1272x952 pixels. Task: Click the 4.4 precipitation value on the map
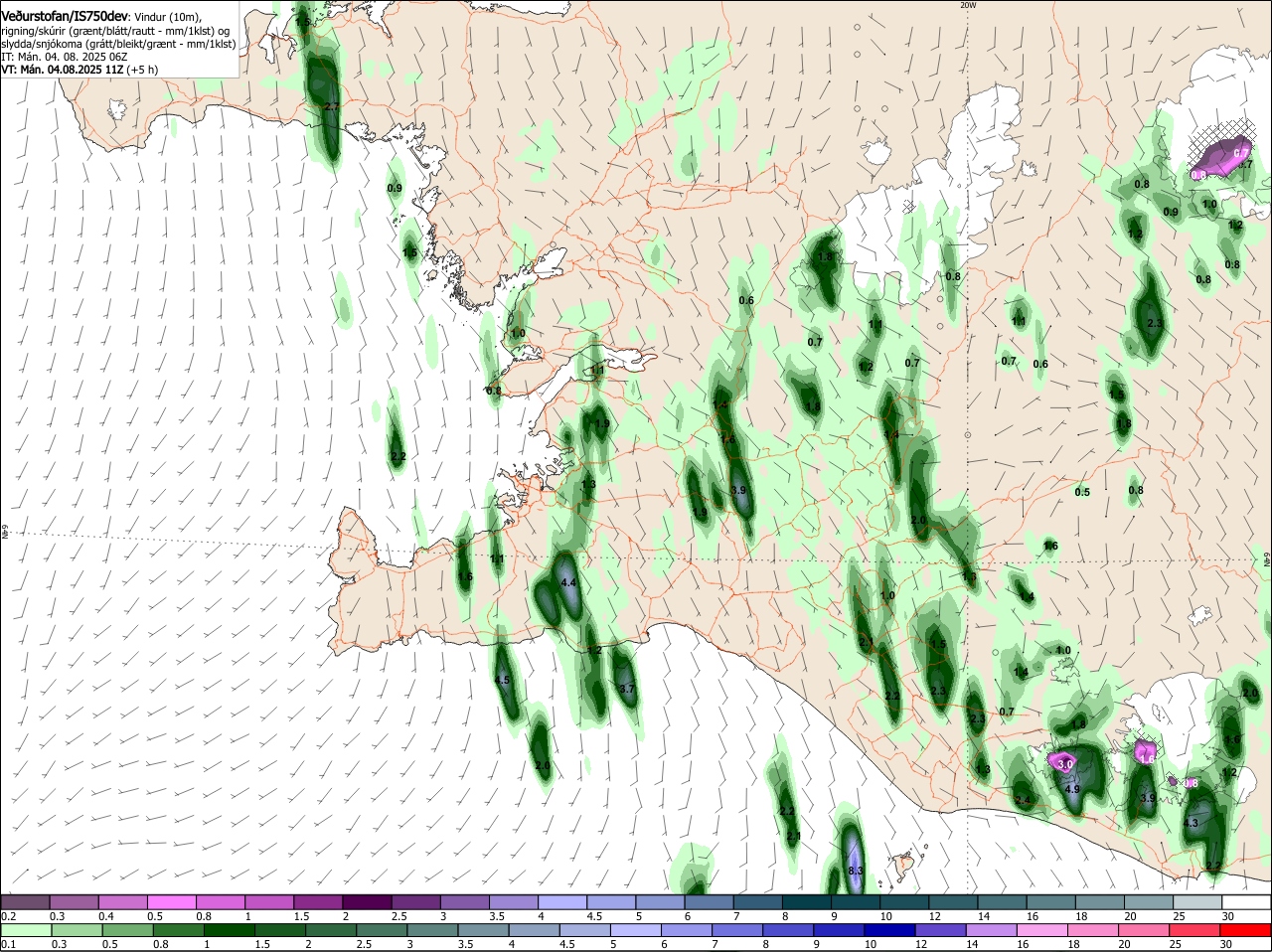568,582
